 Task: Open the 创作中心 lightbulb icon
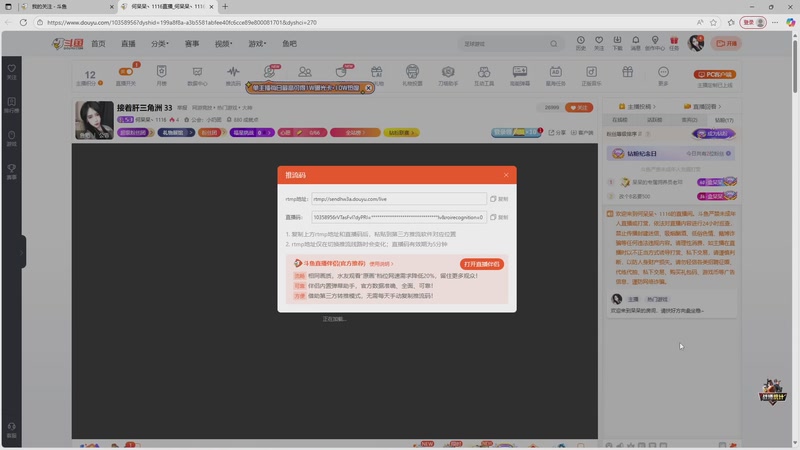(x=655, y=43)
